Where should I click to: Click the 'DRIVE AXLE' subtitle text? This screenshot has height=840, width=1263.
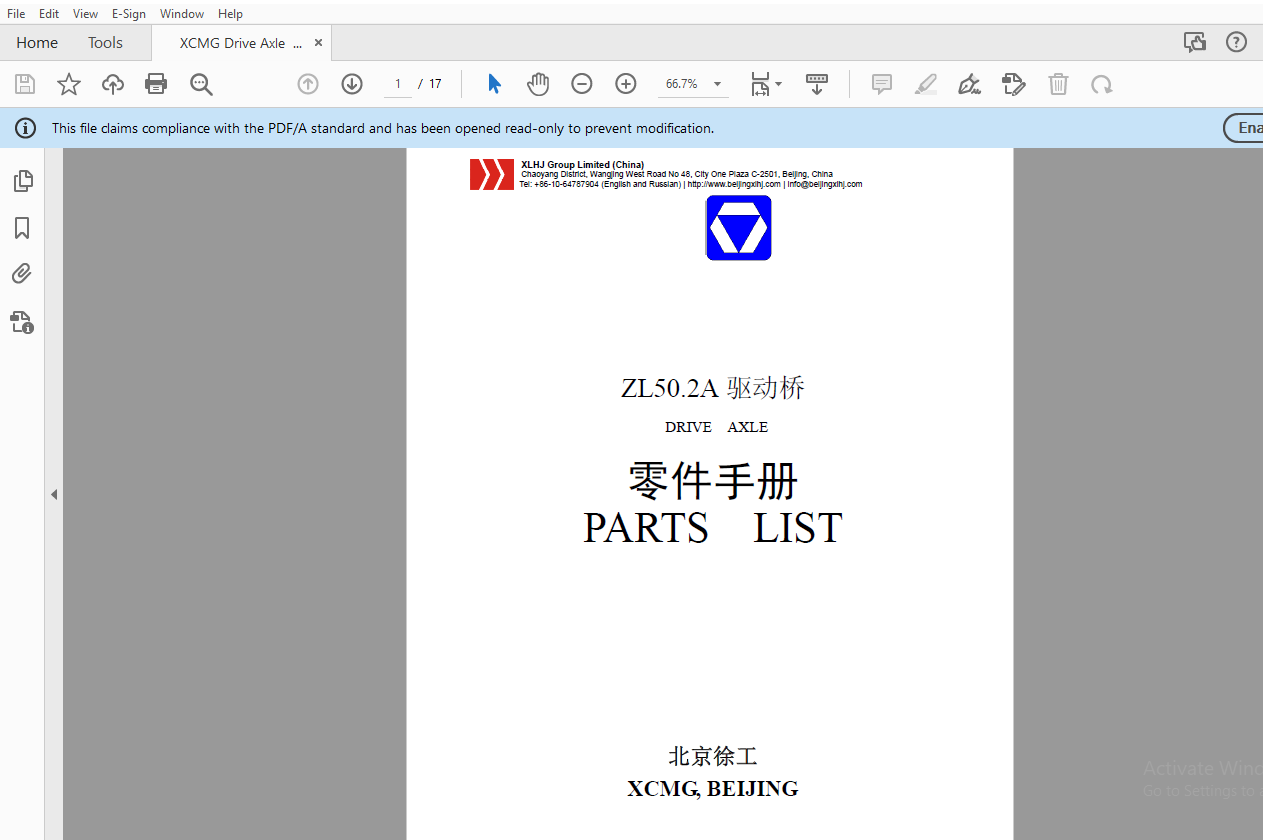[x=716, y=427]
